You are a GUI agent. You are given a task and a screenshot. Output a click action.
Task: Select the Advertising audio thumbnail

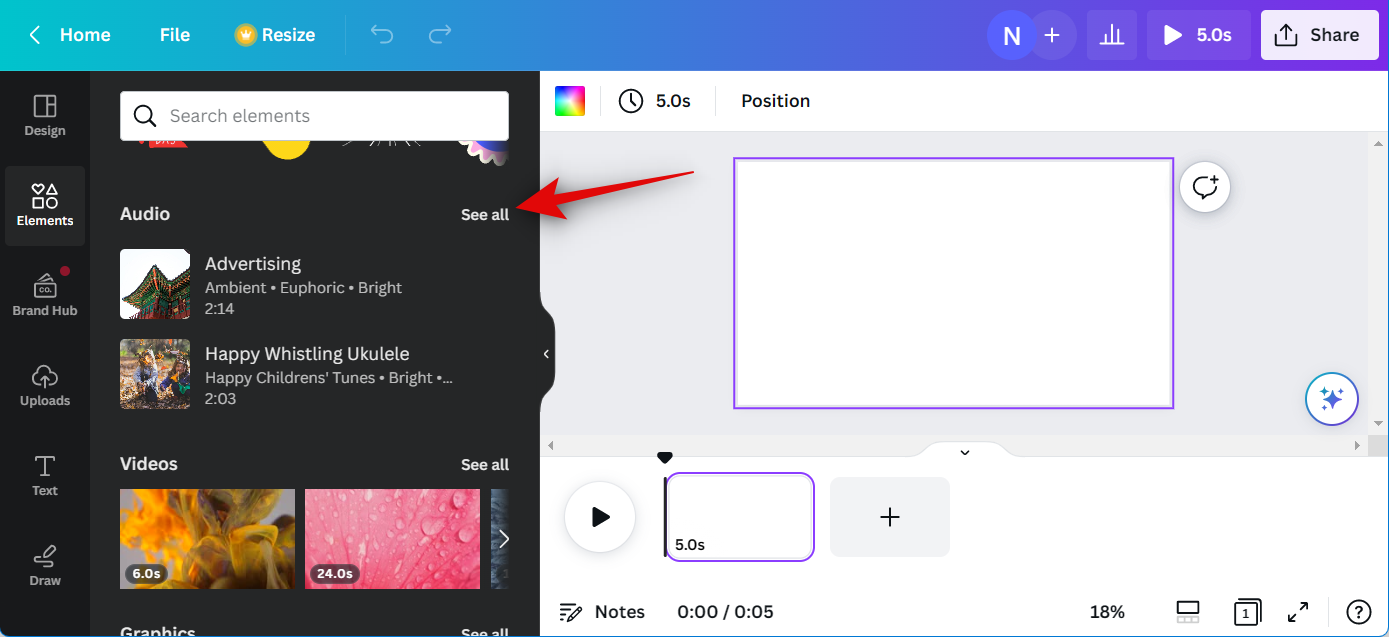click(155, 284)
